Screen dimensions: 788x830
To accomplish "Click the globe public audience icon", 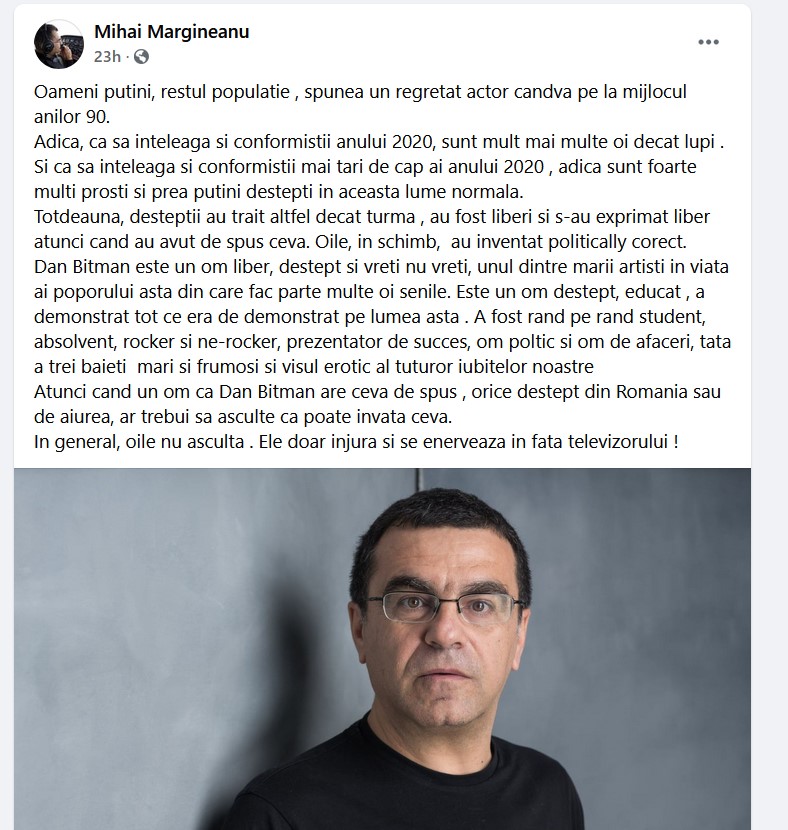I will 141,57.
